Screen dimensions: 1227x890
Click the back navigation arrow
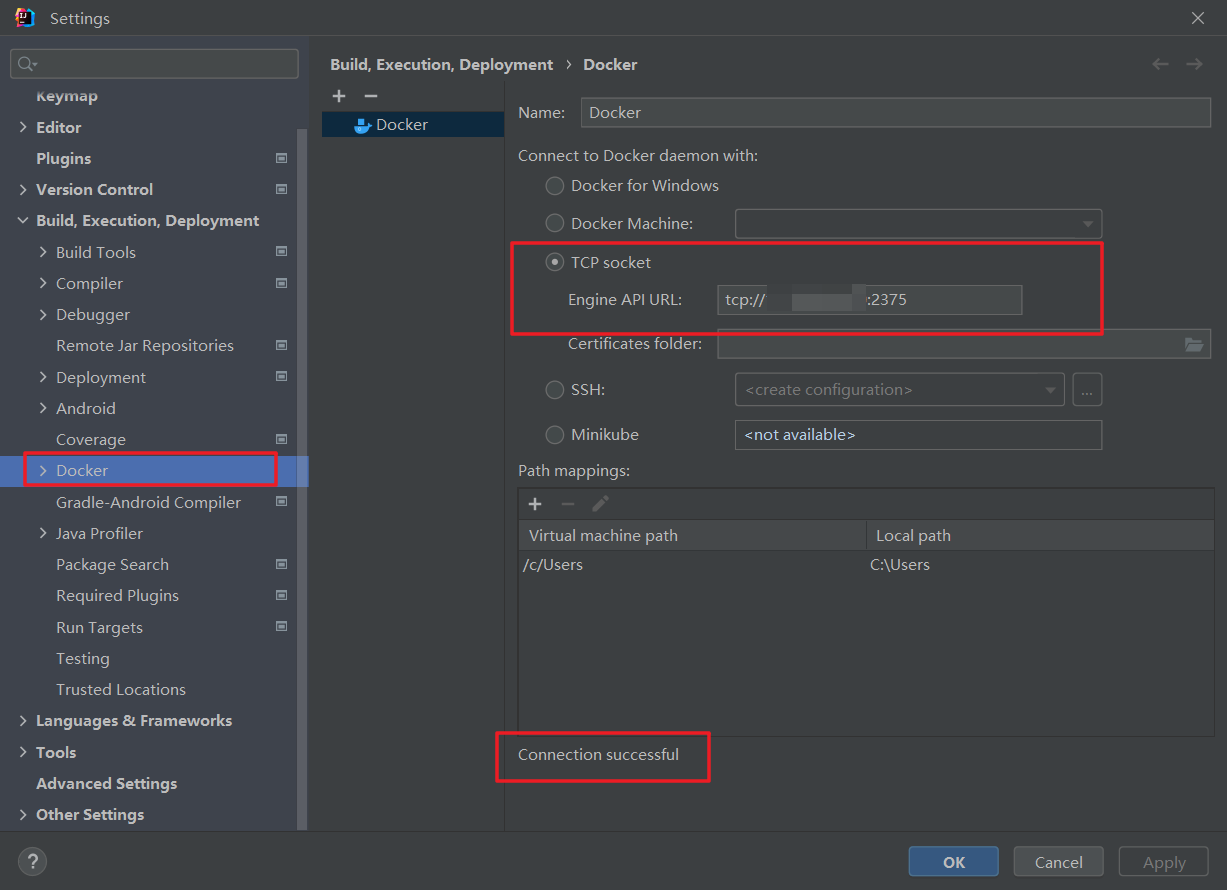click(1160, 64)
